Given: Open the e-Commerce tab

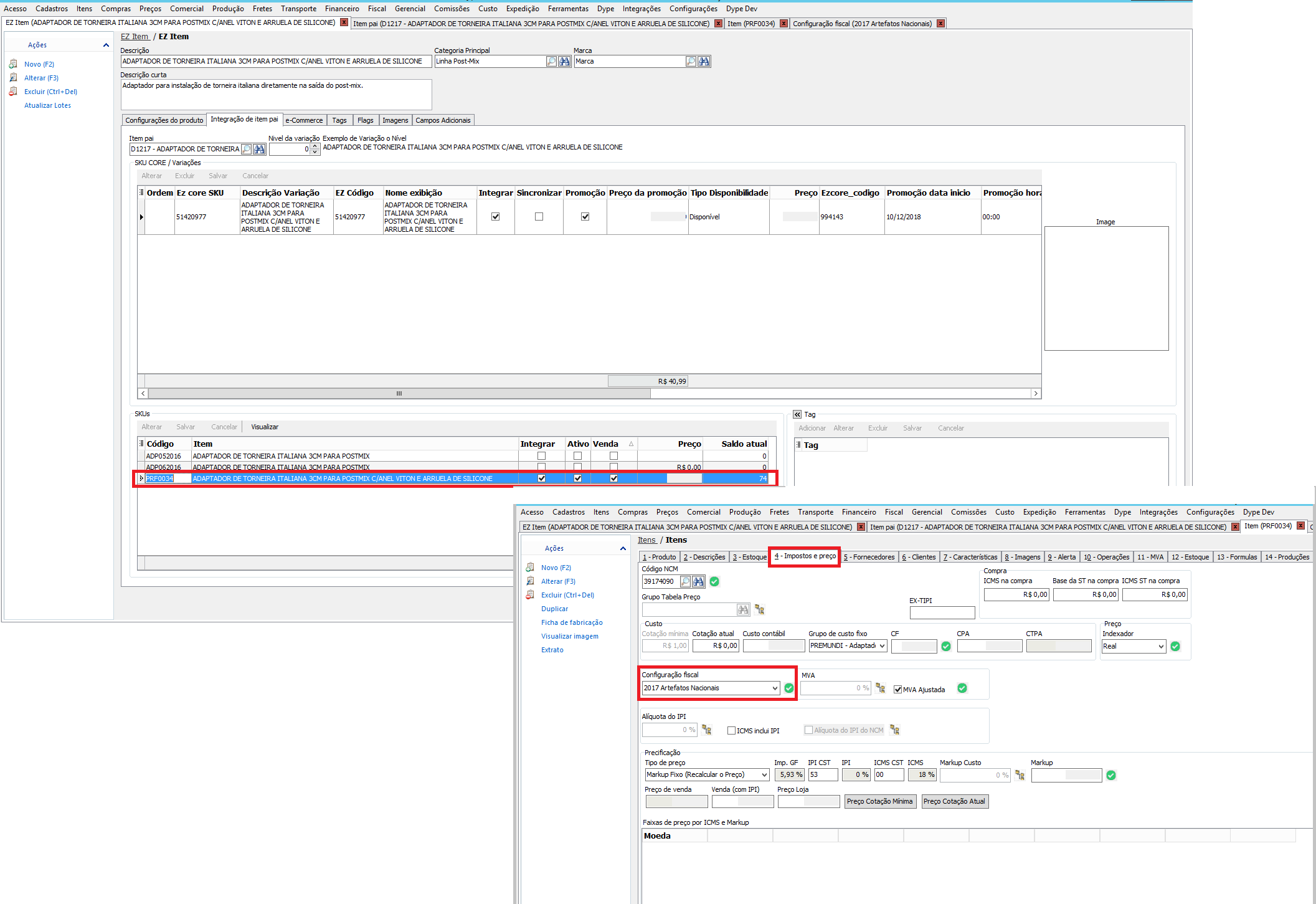Looking at the screenshot, I should (x=304, y=120).
